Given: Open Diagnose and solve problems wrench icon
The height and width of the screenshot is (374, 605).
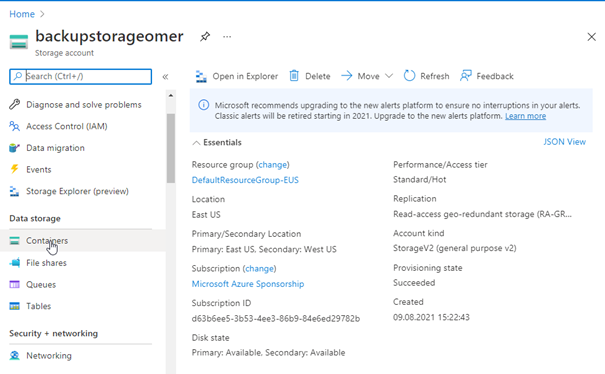Looking at the screenshot, I should [14, 105].
